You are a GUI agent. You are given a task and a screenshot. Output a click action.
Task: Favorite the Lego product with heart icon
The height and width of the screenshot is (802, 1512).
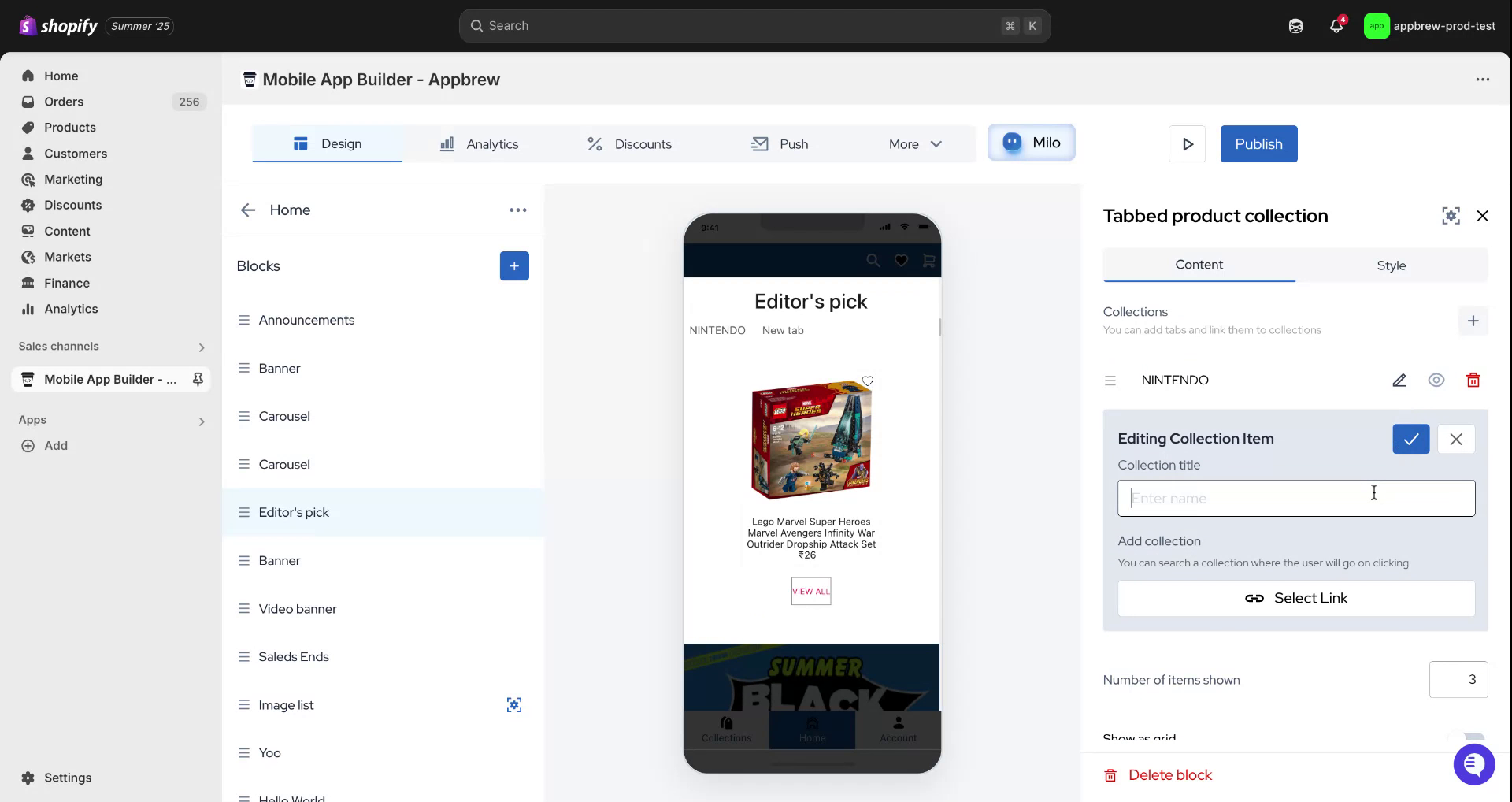pos(867,381)
